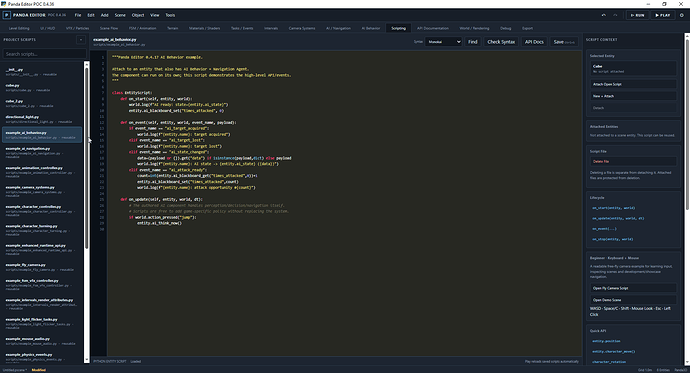Click the Save button
This screenshot has width=690, height=373.
564,42
